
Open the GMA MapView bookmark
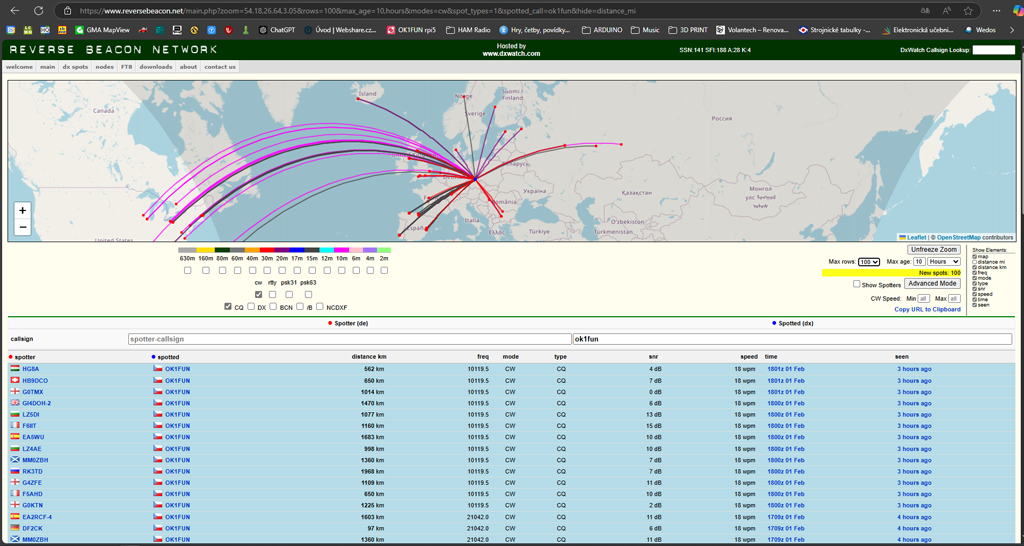click(103, 29)
